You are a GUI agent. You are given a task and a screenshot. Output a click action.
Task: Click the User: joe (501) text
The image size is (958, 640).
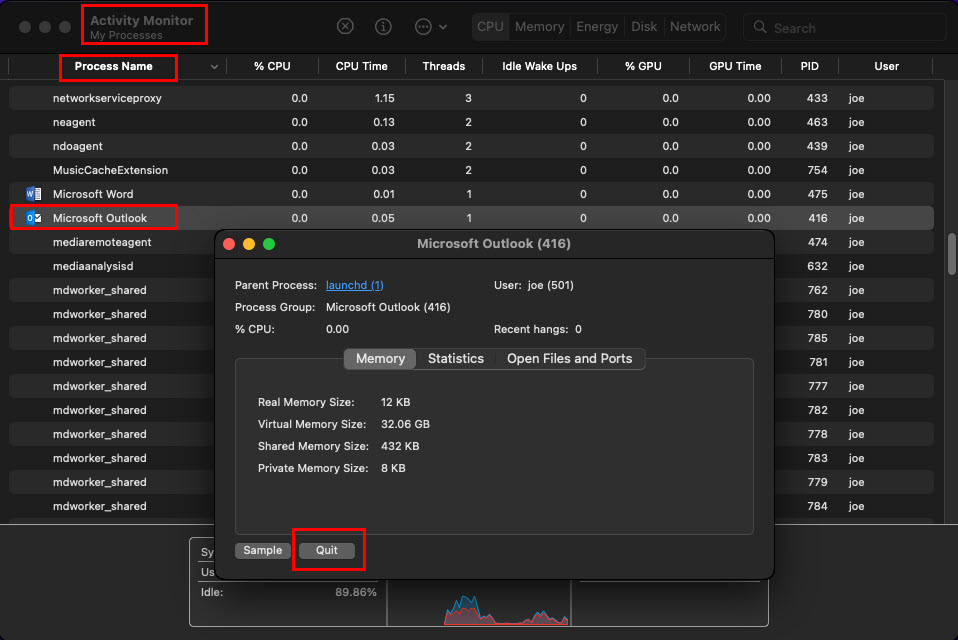(533, 285)
